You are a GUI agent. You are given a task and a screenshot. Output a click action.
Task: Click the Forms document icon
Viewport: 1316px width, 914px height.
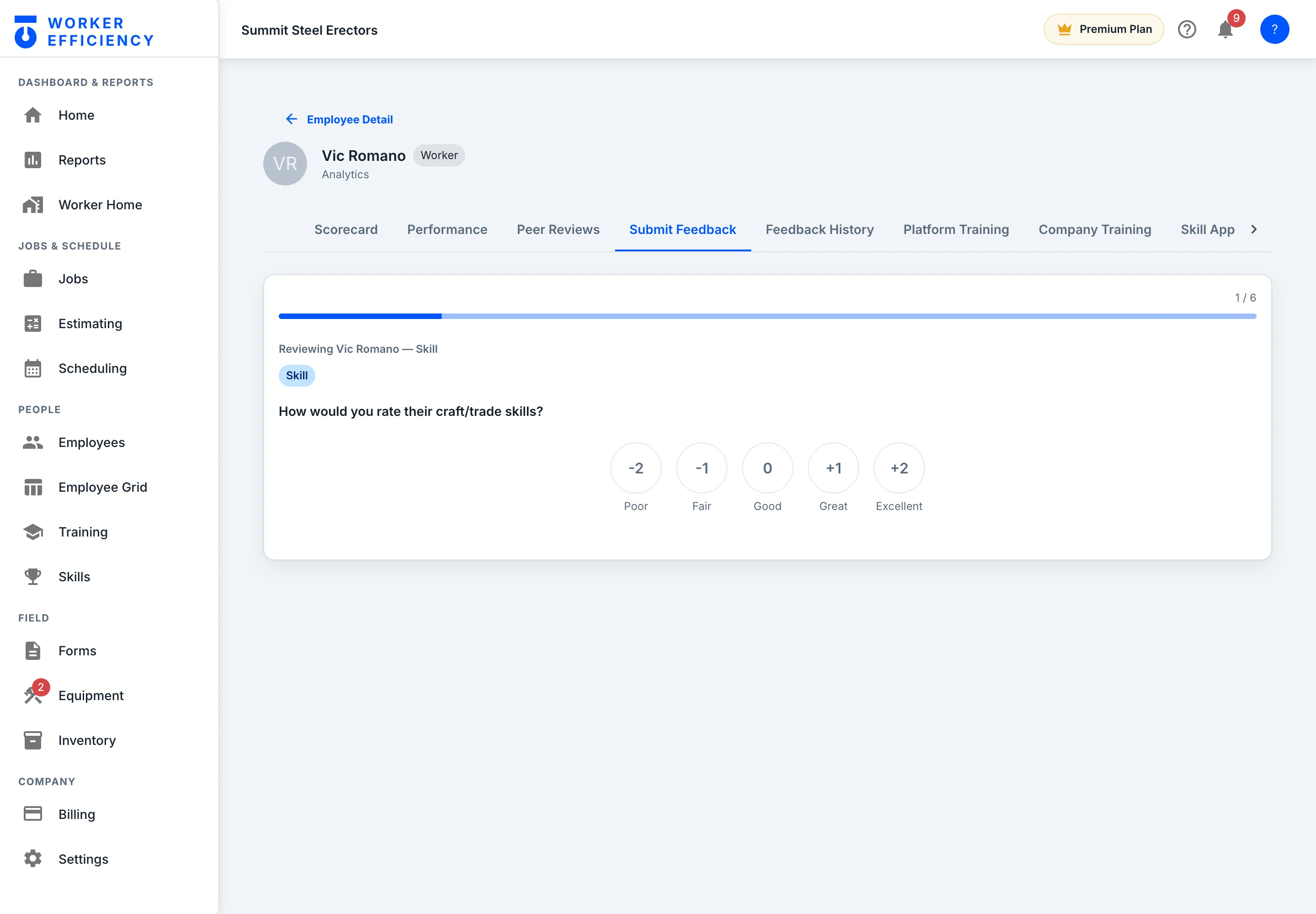pos(32,651)
